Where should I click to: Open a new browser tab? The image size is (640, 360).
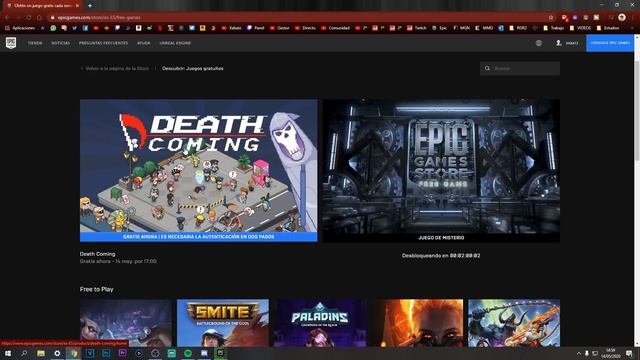coord(90,6)
